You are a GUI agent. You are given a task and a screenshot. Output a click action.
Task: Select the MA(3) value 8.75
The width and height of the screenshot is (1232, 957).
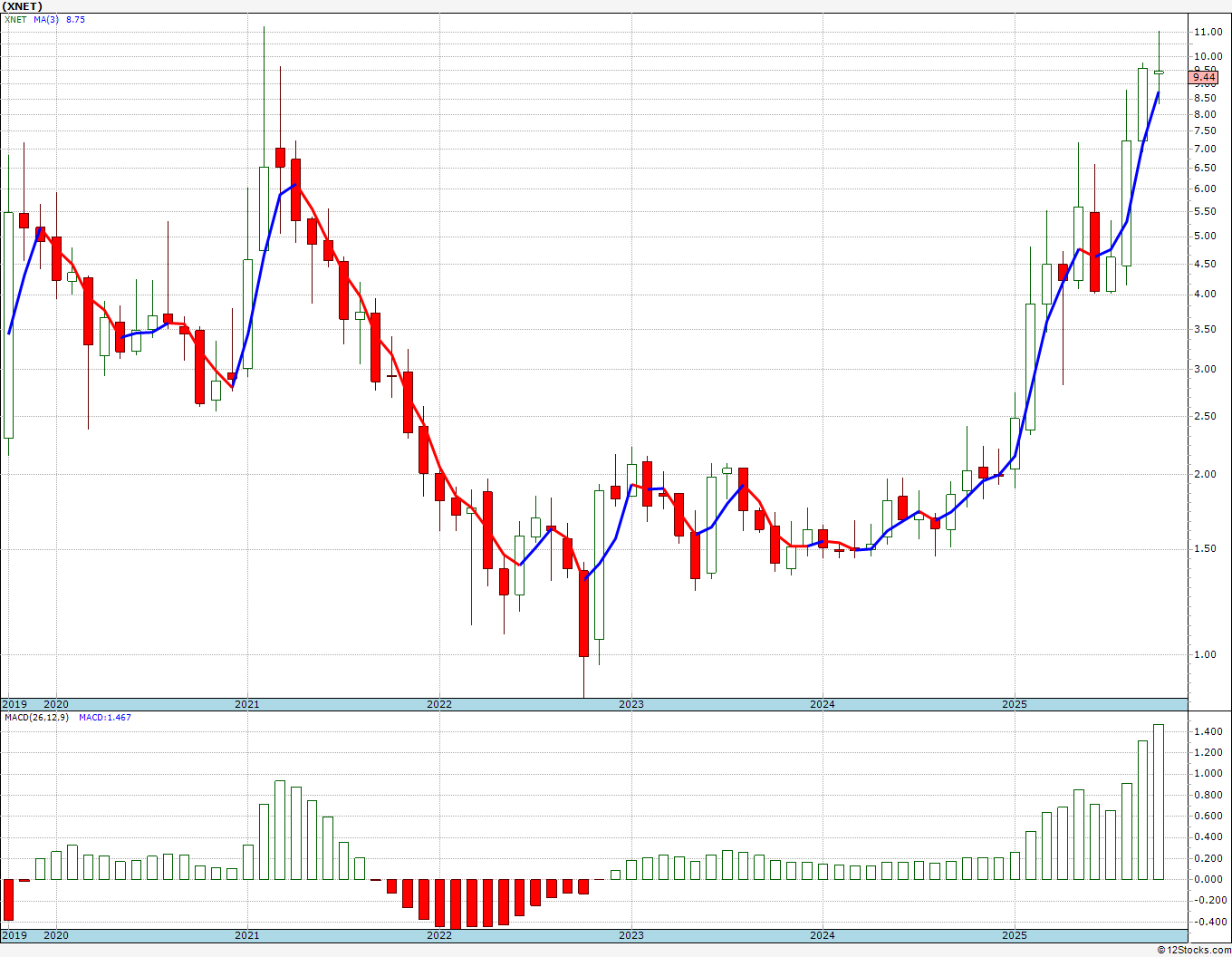(76, 19)
